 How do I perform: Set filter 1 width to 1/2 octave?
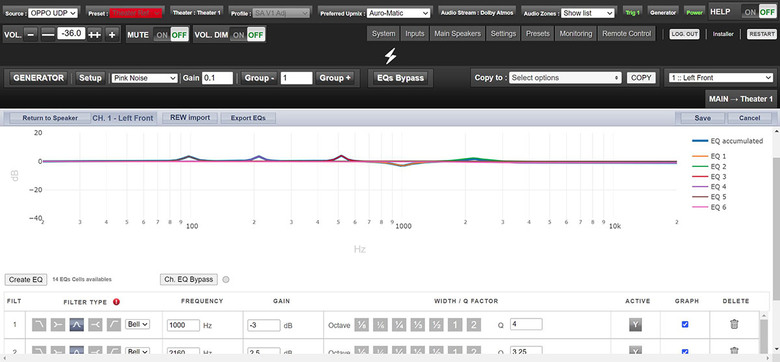tap(436, 325)
